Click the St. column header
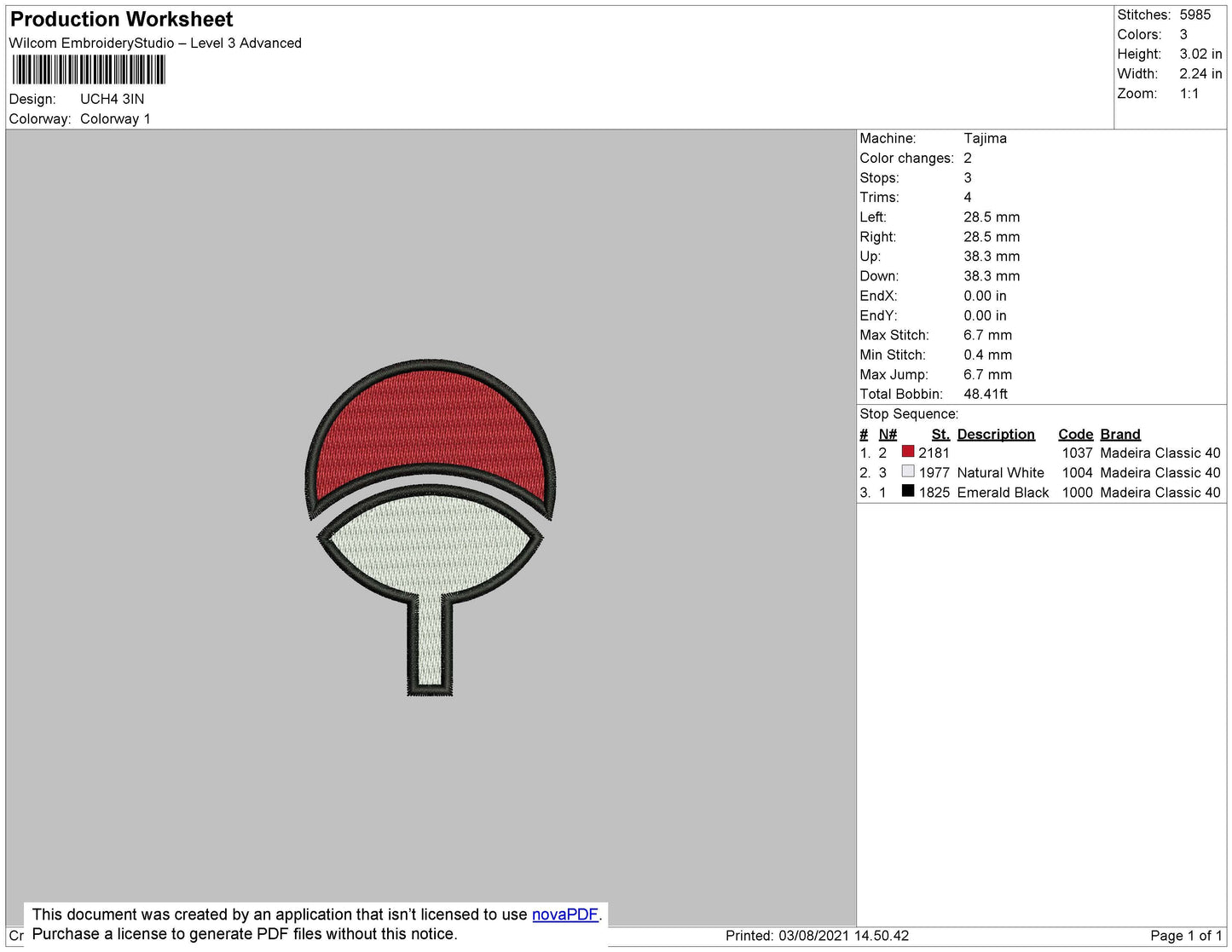The image size is (1232, 952). tap(940, 434)
